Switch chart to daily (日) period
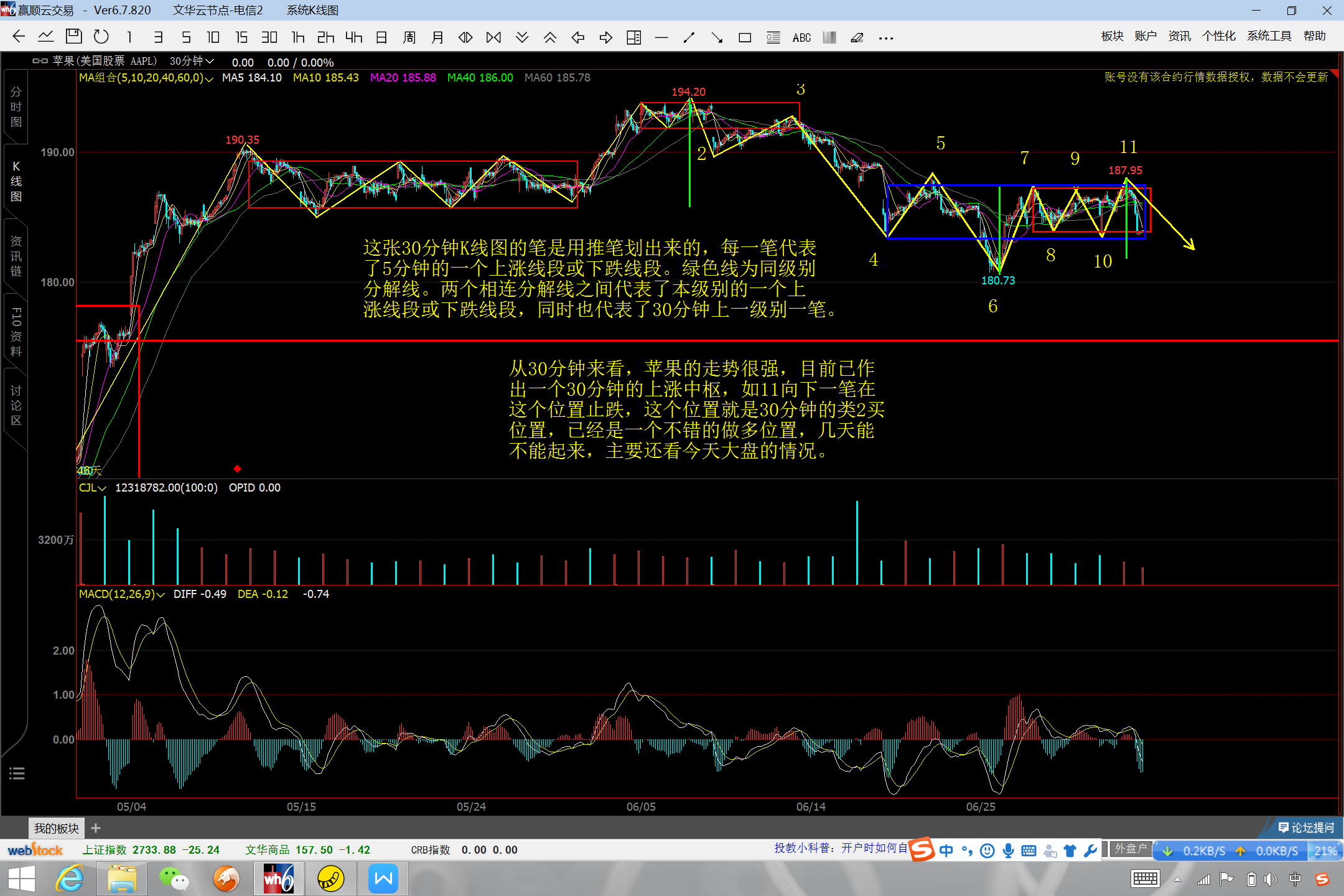This screenshot has height=896, width=1344. [x=381, y=37]
